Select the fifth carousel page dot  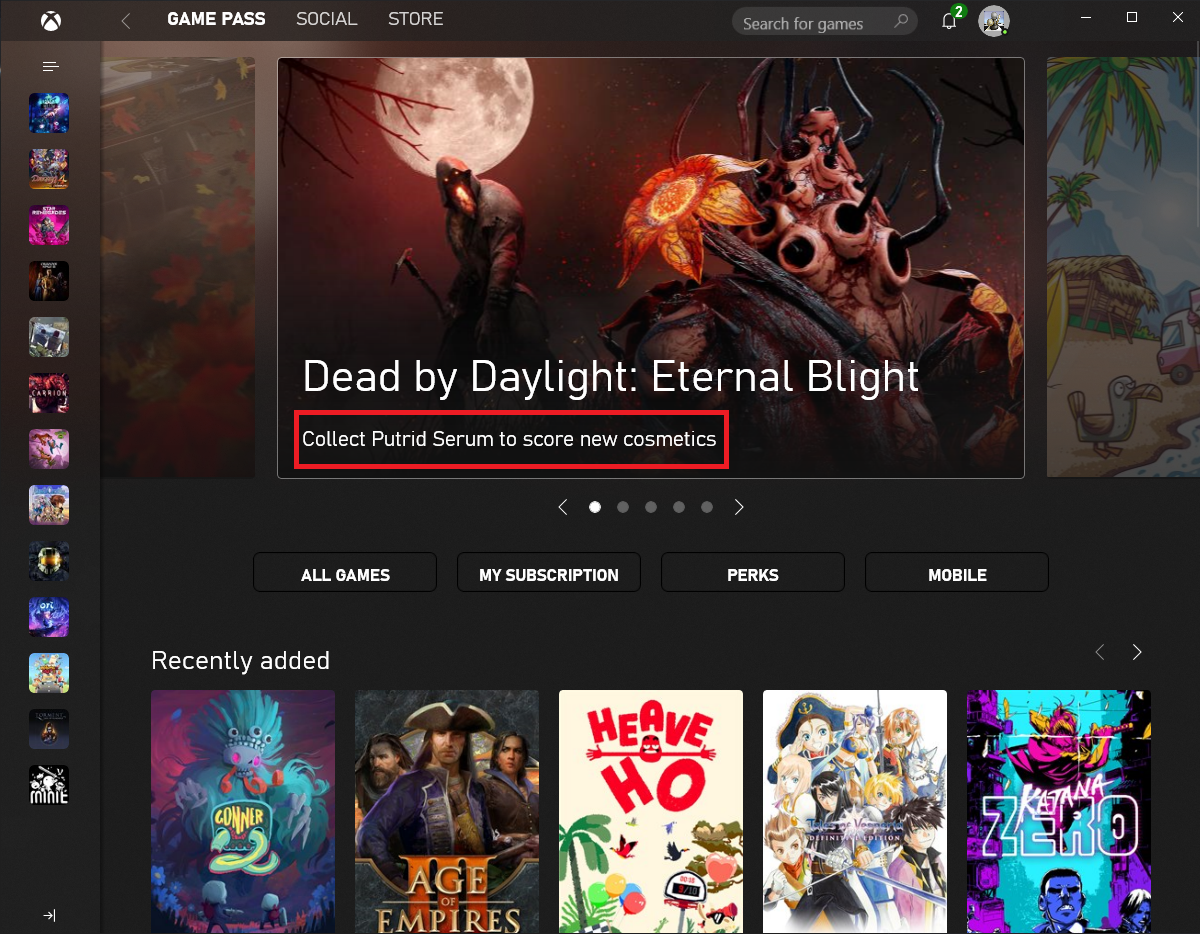(x=707, y=507)
